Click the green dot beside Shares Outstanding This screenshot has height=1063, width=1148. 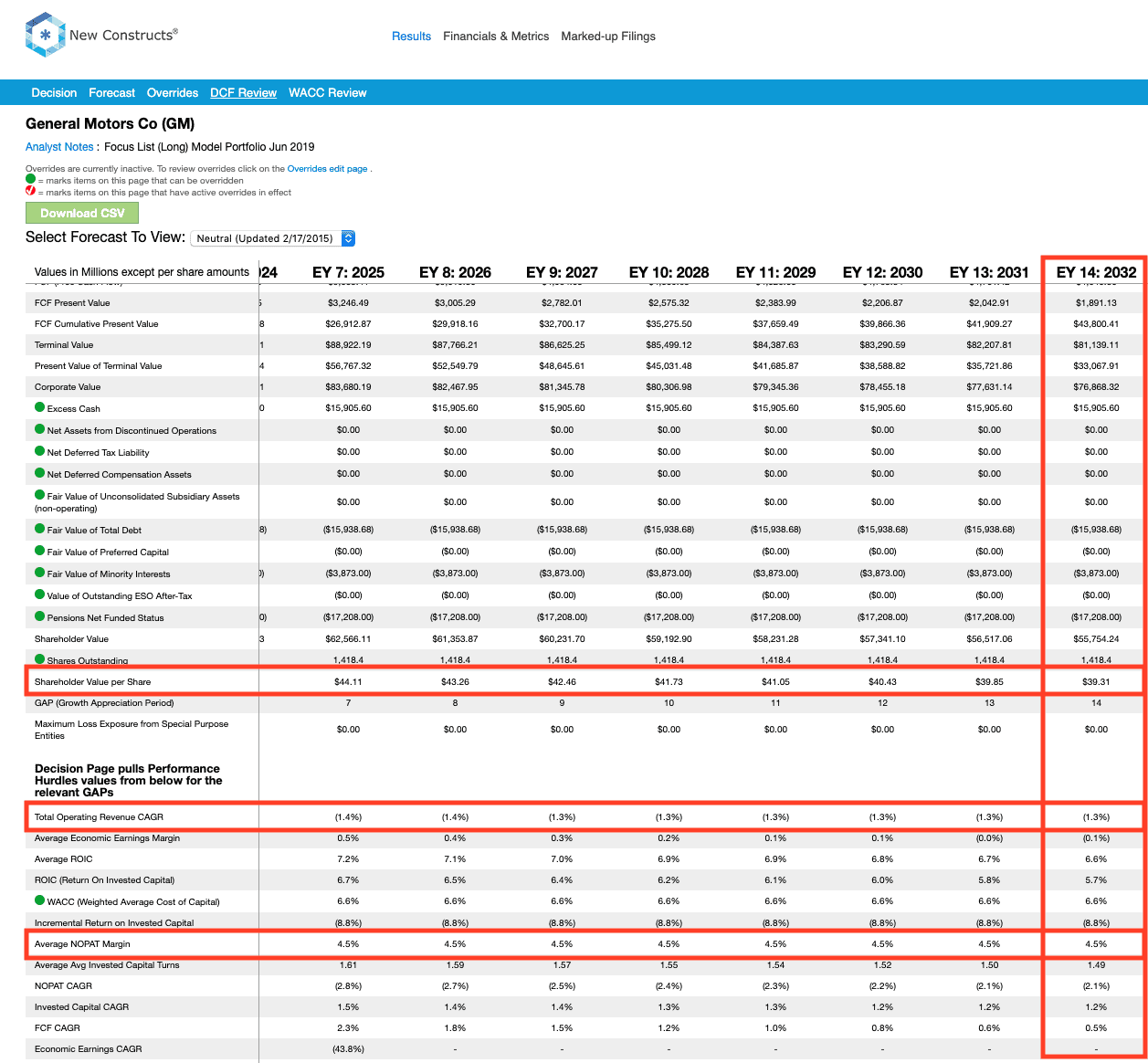(40, 659)
